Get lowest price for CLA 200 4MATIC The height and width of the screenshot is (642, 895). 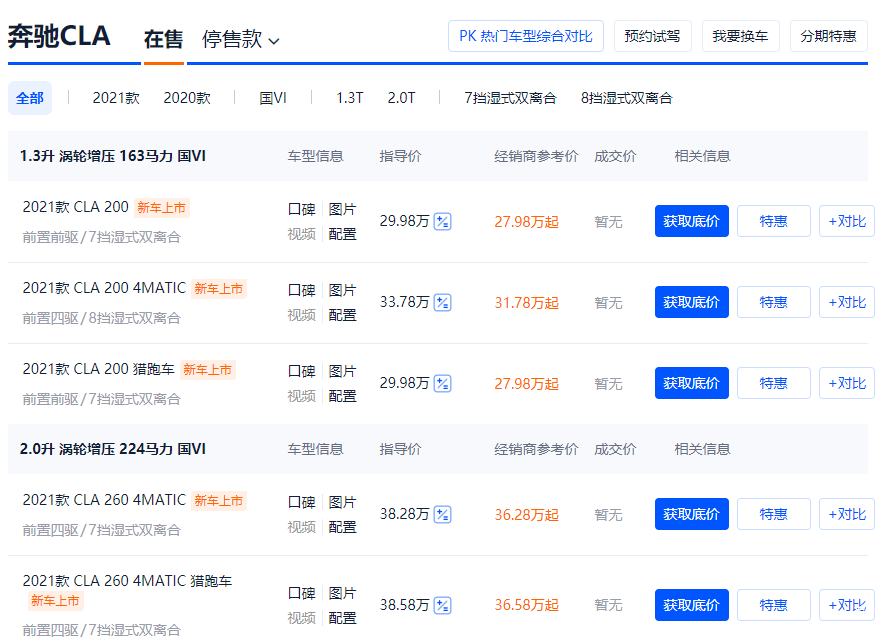691,302
